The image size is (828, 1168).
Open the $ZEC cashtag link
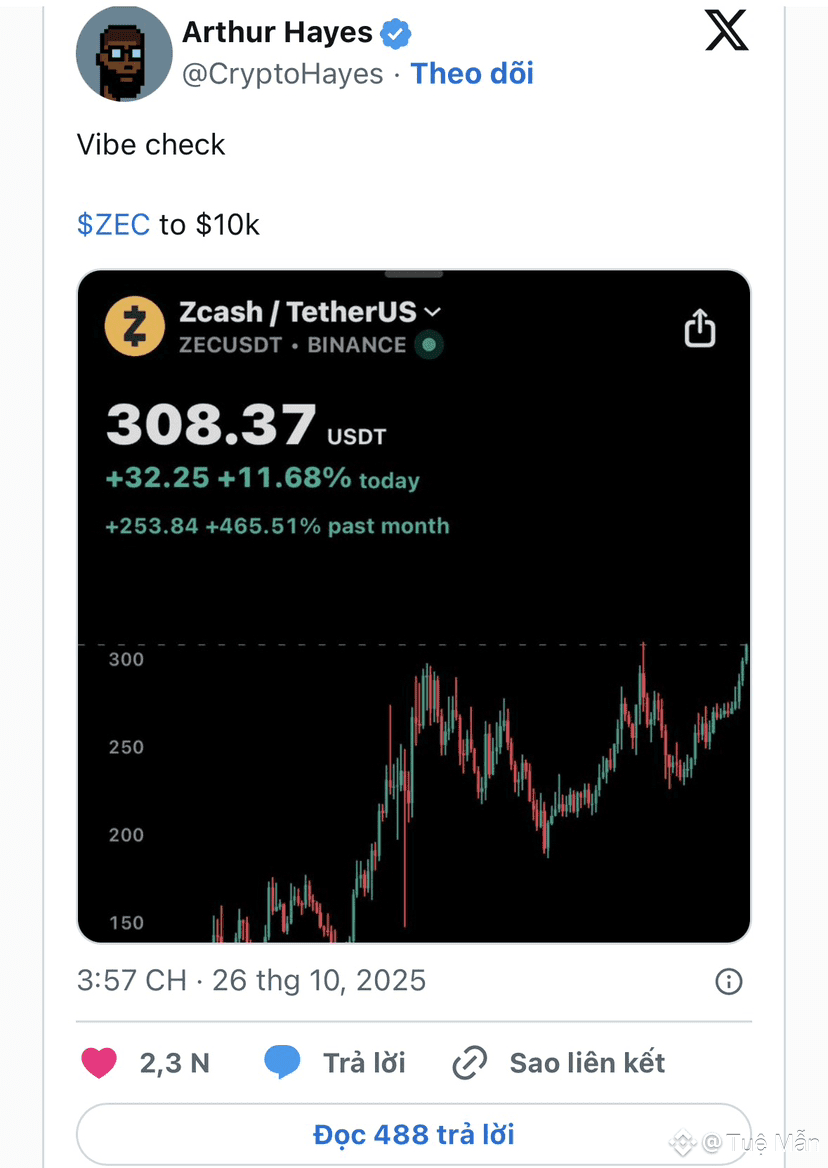(113, 224)
